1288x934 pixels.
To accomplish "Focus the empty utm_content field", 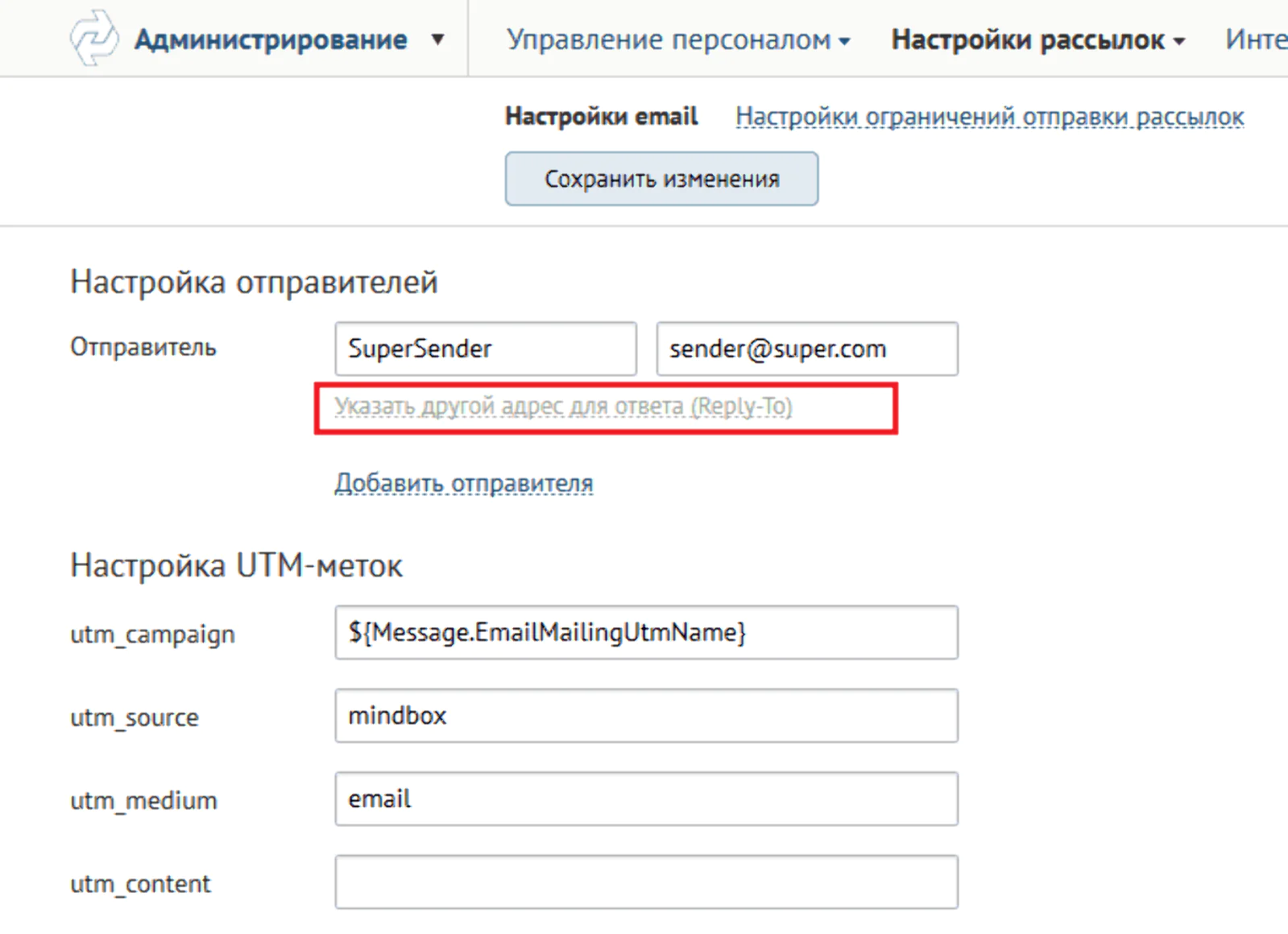I will coord(647,882).
